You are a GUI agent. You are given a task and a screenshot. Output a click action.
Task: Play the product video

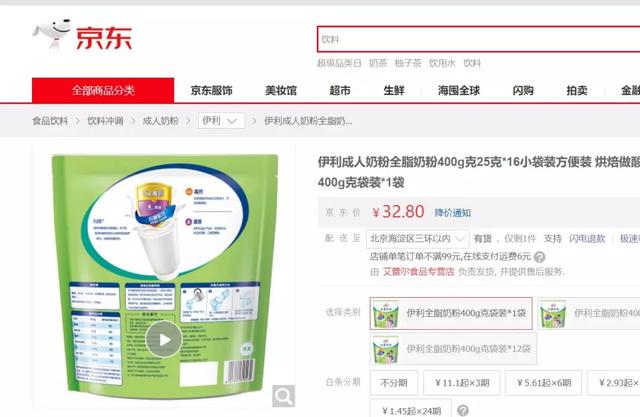pos(164,339)
